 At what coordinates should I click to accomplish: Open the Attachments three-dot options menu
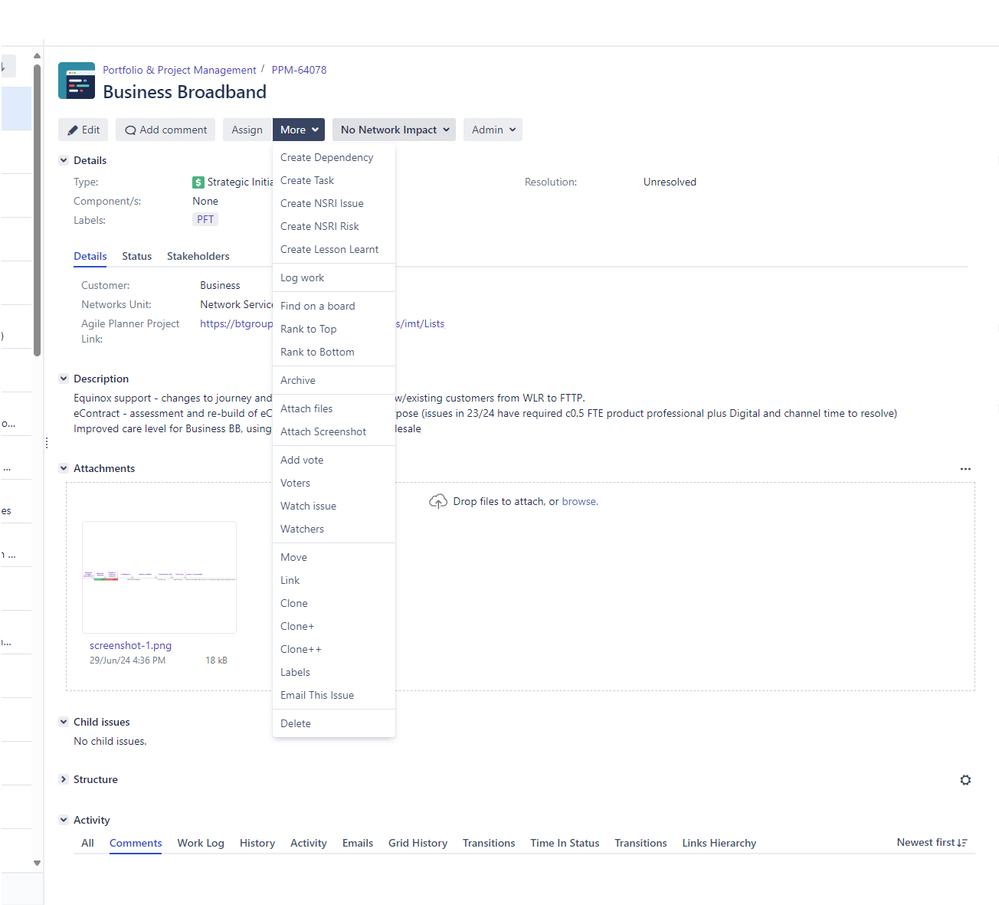[965, 468]
